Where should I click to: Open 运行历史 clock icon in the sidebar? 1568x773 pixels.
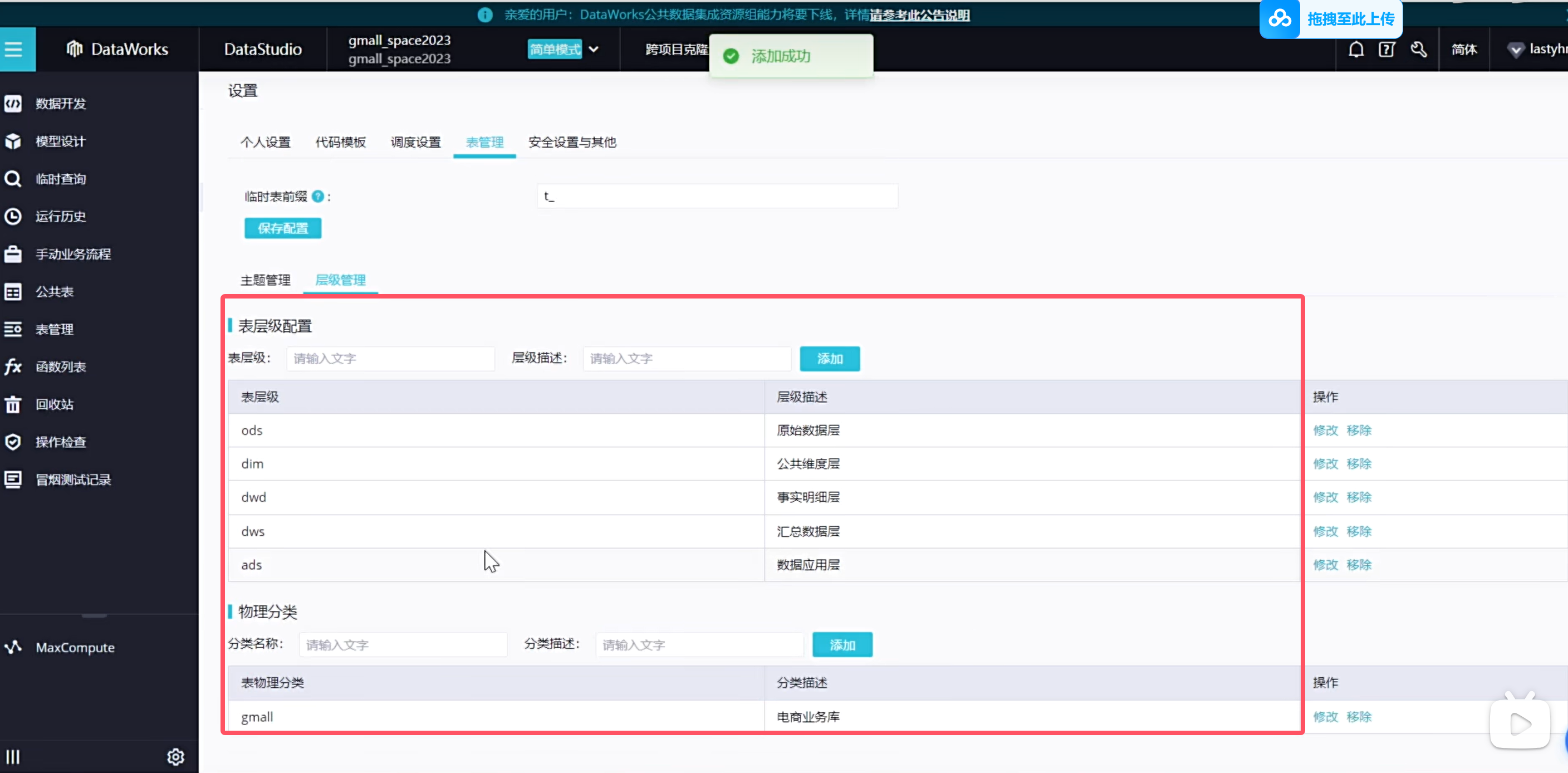tap(13, 217)
